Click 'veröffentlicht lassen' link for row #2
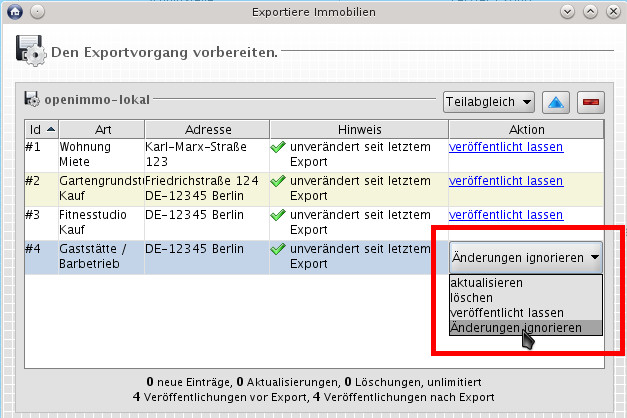 click(506, 181)
